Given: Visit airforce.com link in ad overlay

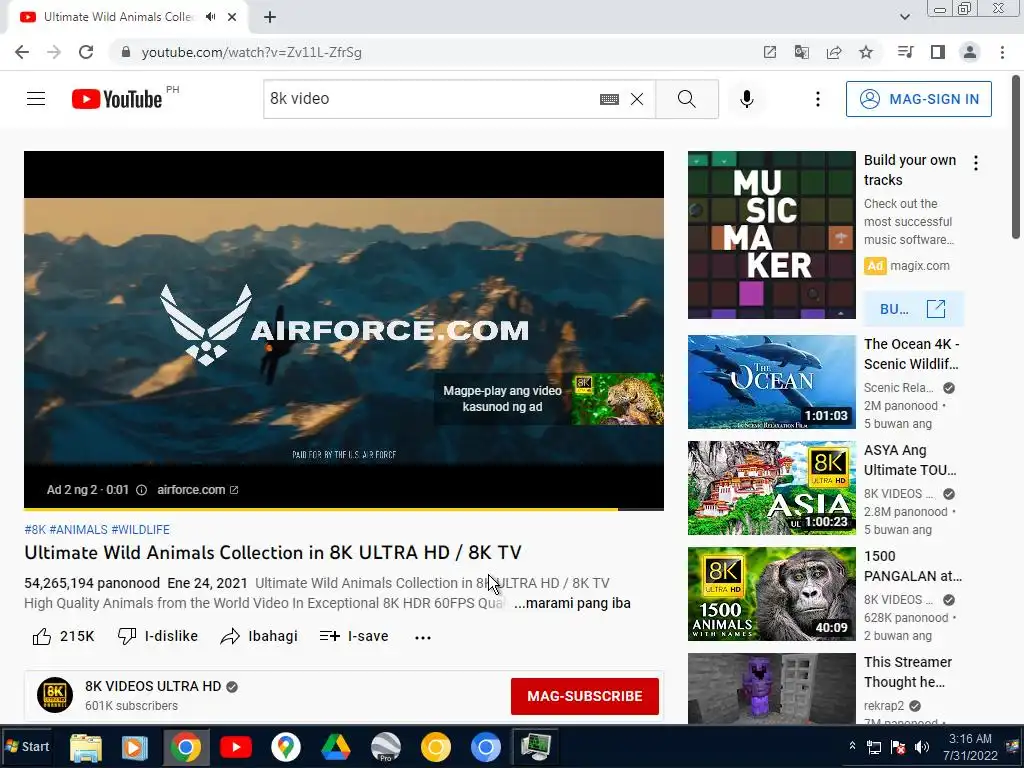Looking at the screenshot, I should point(197,490).
